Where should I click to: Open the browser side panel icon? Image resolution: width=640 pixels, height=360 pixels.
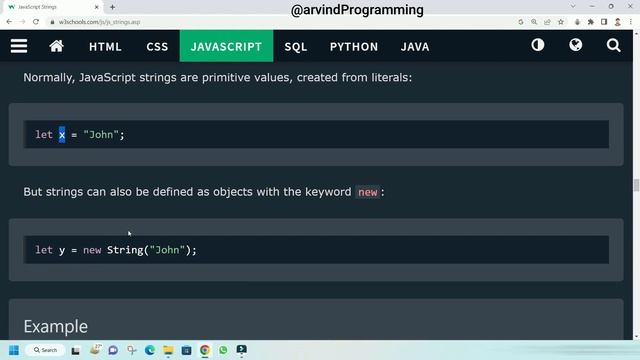tap(604, 22)
